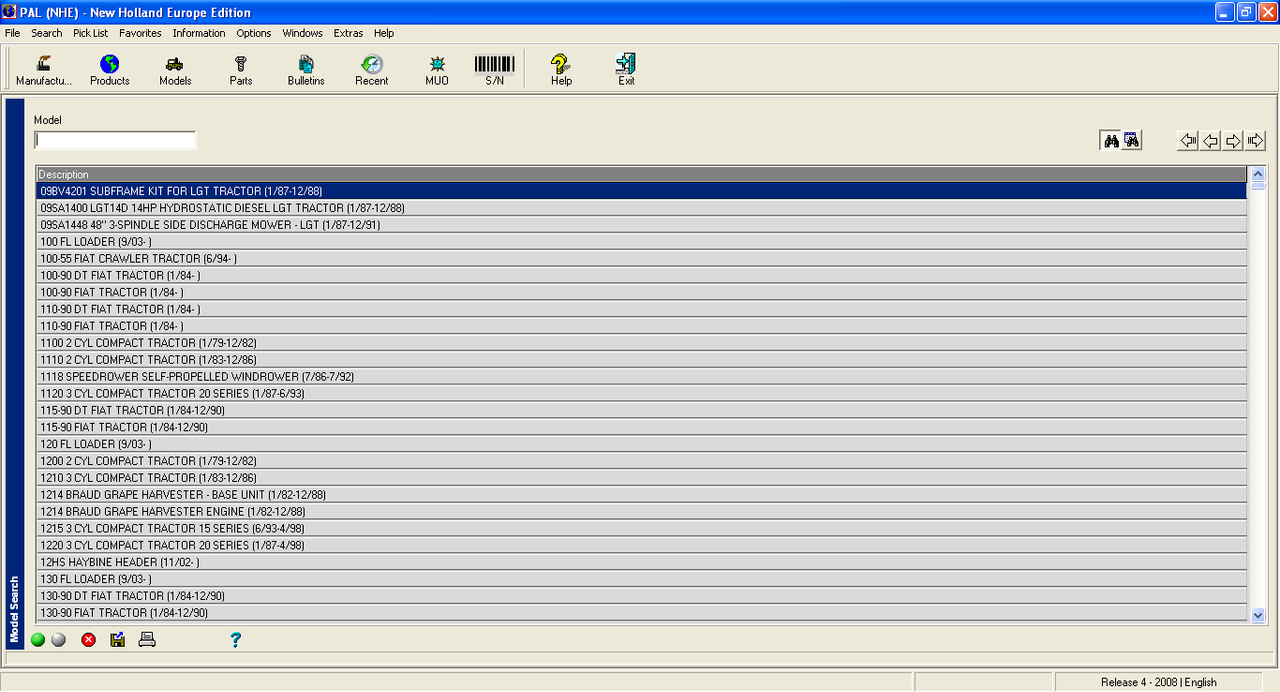
Task: Click the printer icon
Action: (147, 640)
